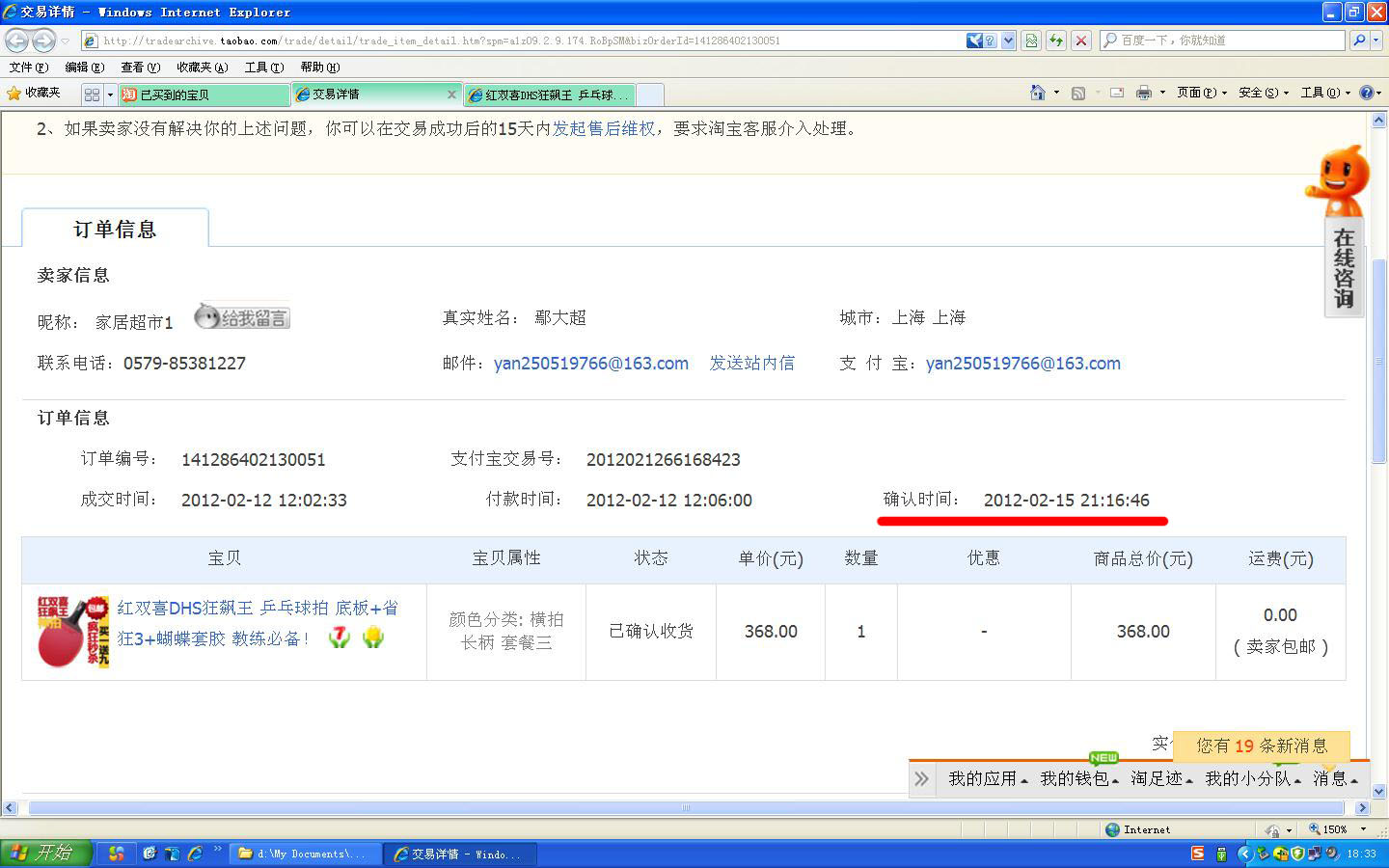The width and height of the screenshot is (1389, 868).
Task: Click the browser Back arrow button
Action: [17, 41]
